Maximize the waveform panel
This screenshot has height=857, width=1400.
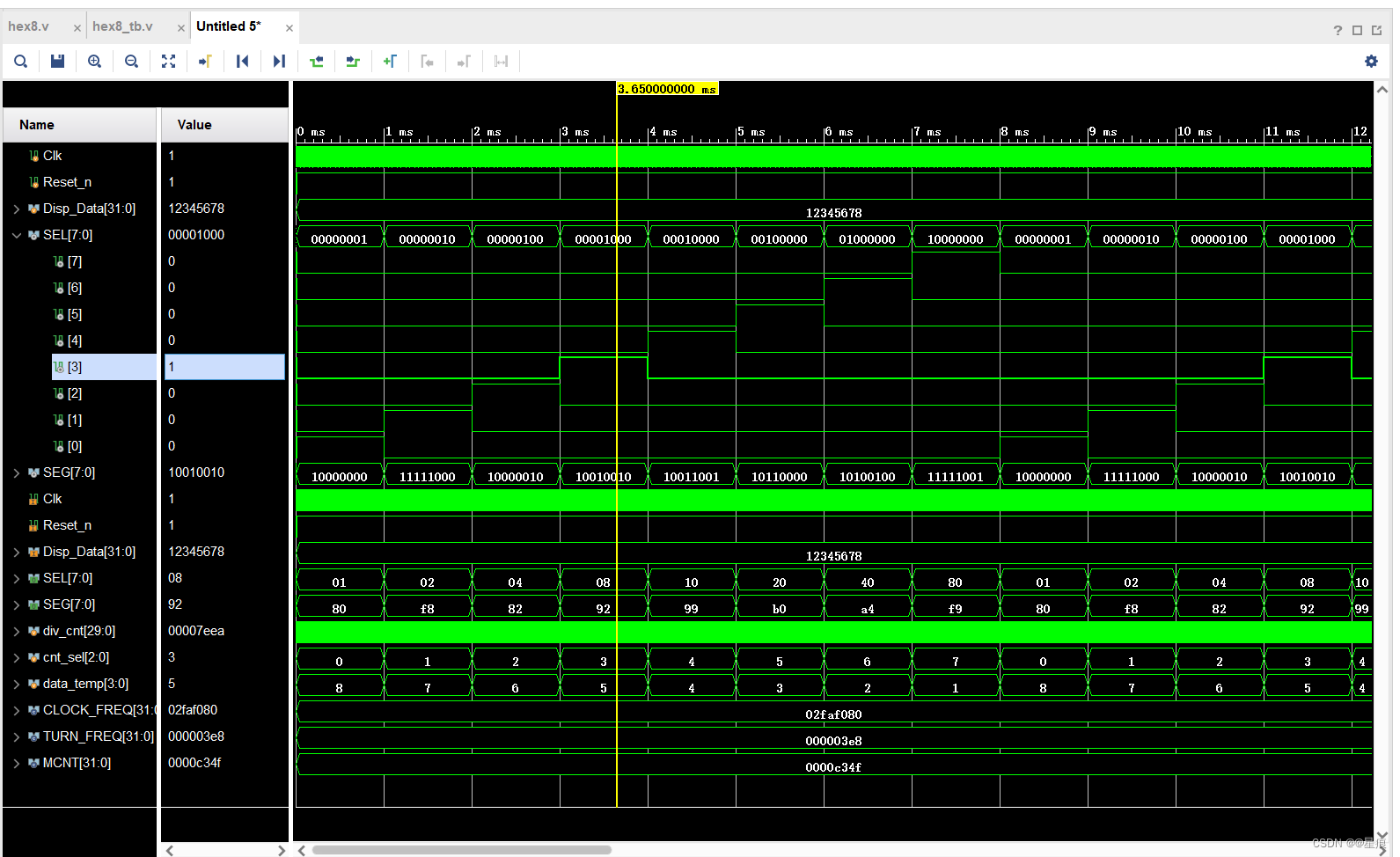click(x=1358, y=30)
